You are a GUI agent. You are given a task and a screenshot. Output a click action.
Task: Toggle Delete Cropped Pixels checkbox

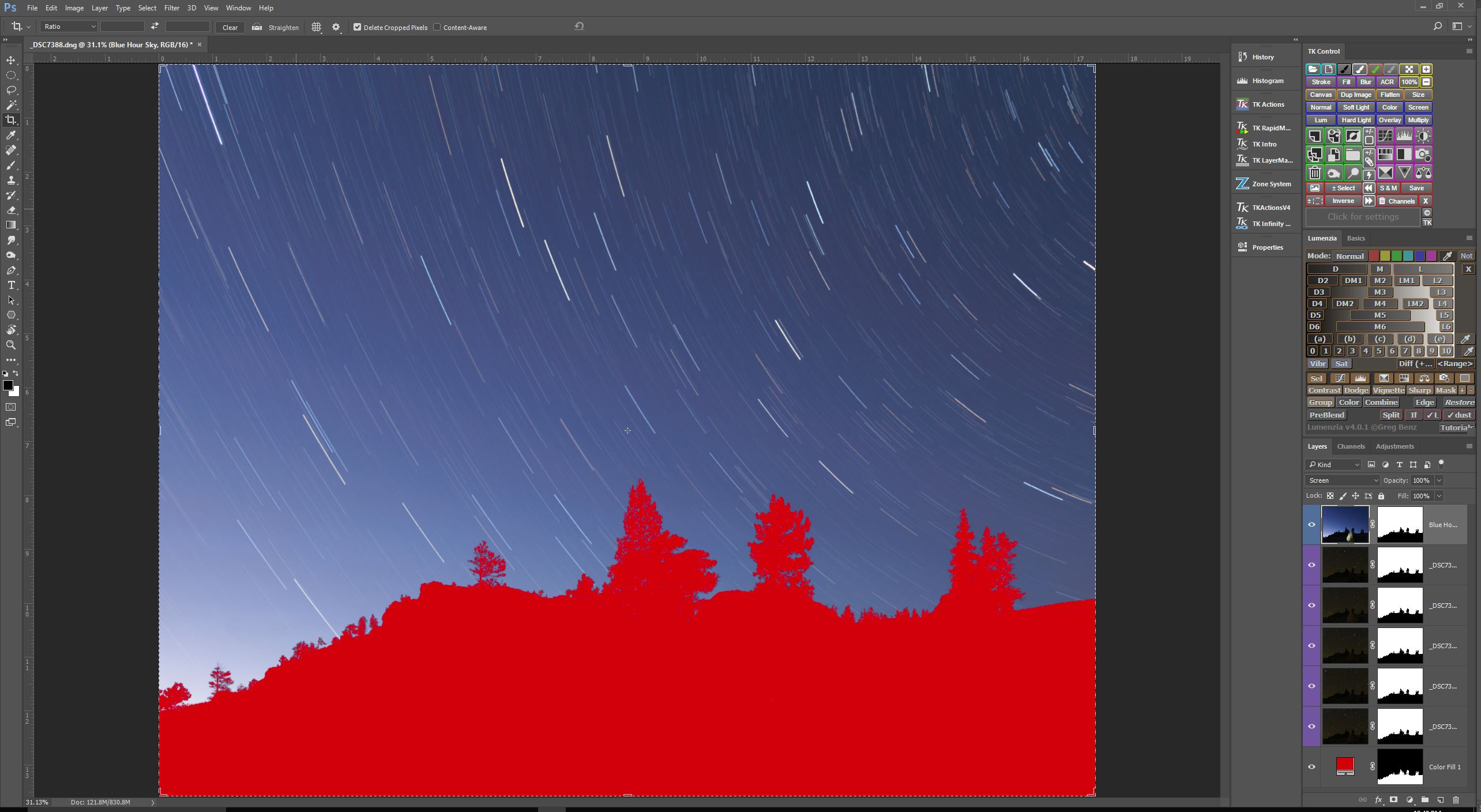(x=357, y=27)
